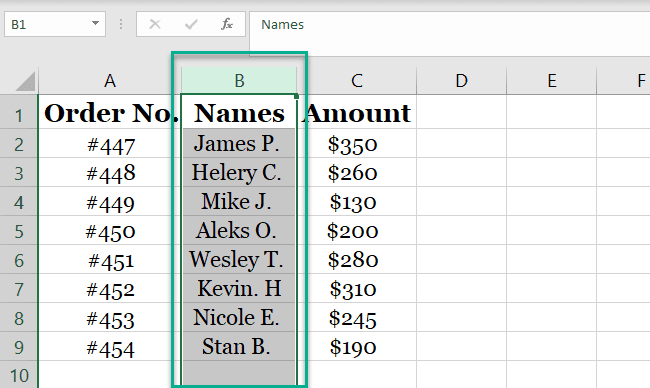Select row 1 header
This screenshot has width=650, height=388.
(19, 112)
